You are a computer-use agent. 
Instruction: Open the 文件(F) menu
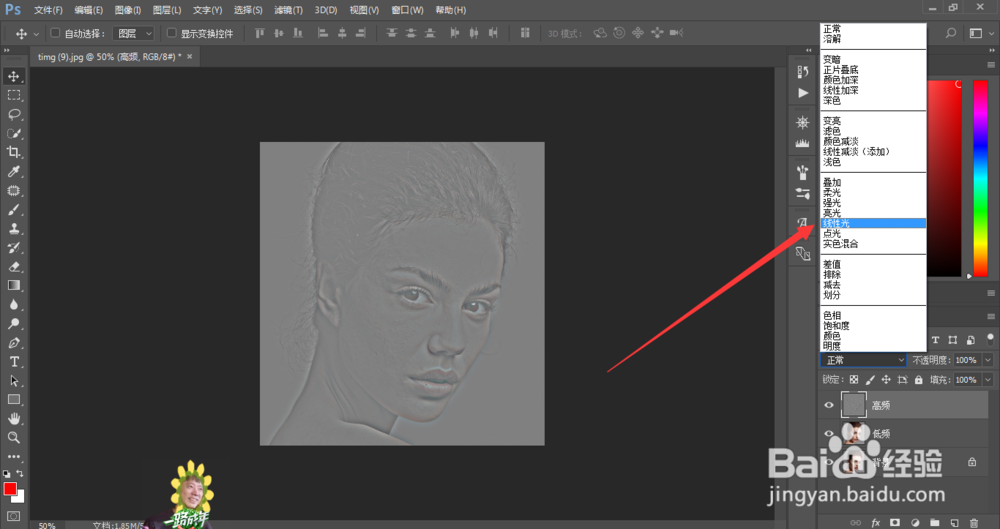tap(48, 10)
